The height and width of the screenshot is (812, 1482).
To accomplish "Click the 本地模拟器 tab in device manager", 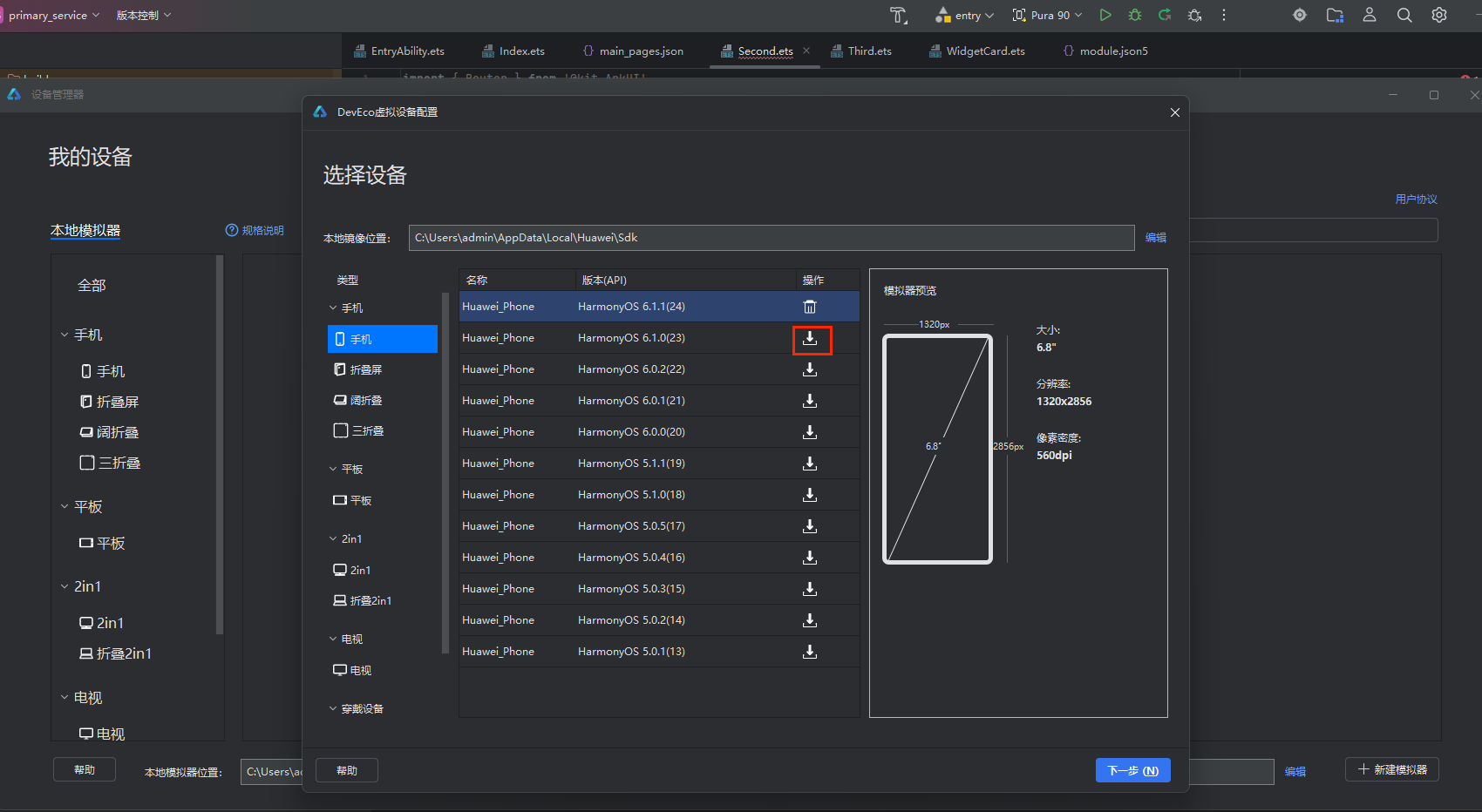I will pos(85,230).
